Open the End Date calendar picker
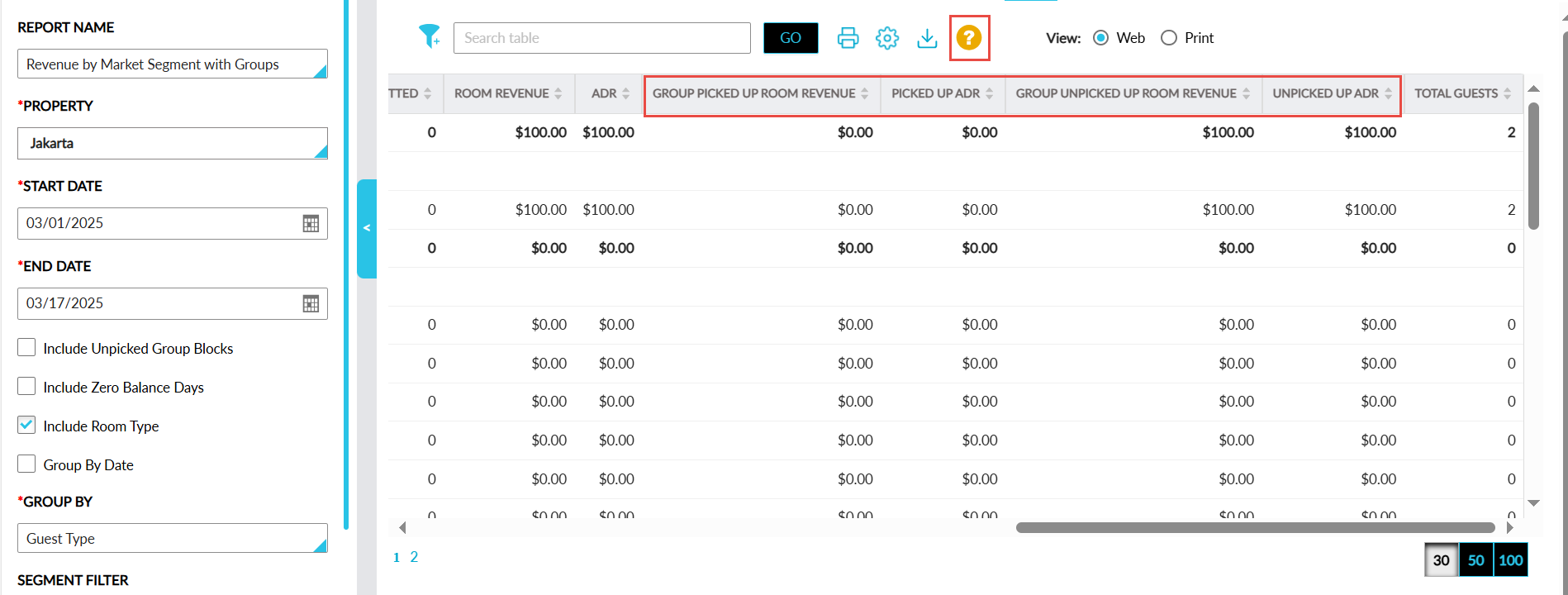 click(311, 303)
